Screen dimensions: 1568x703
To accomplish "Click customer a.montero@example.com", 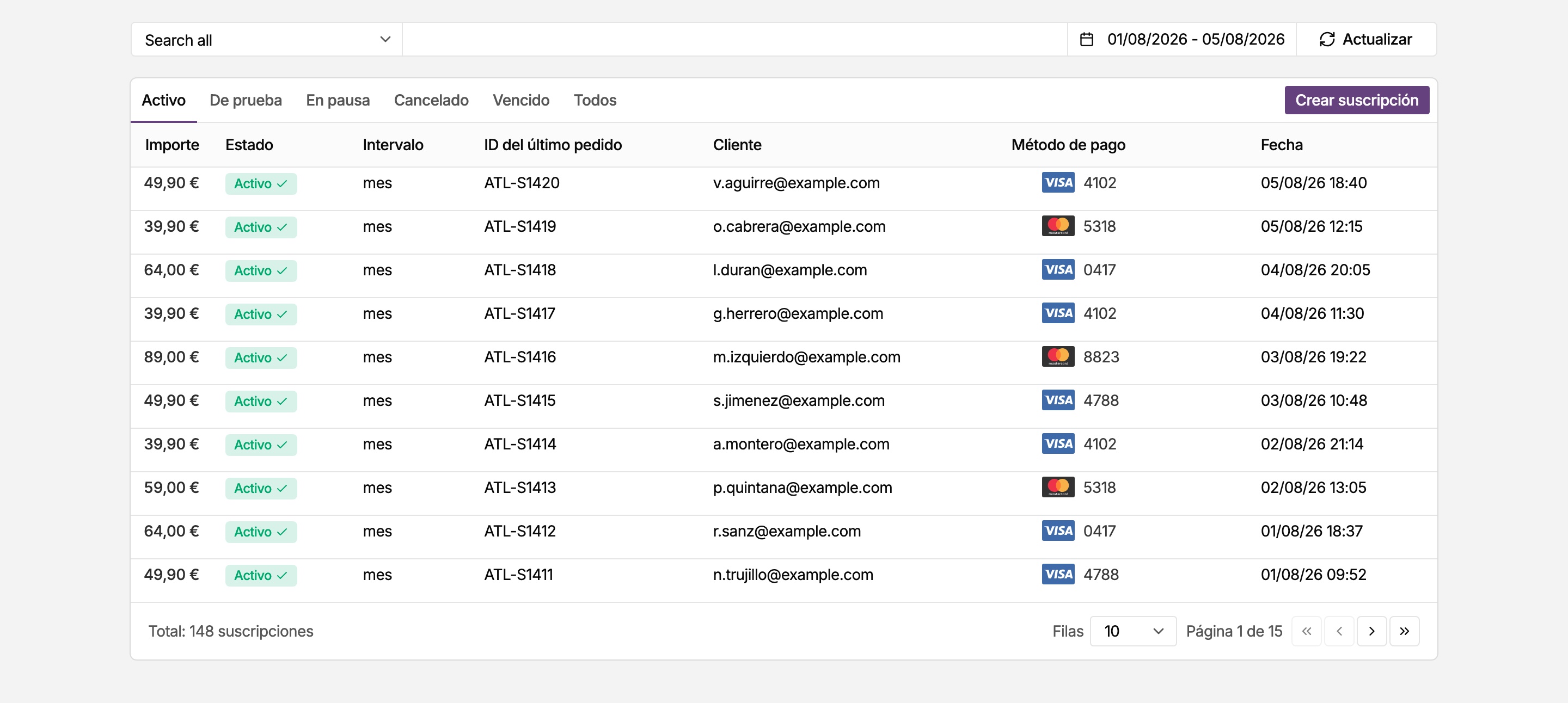I will tap(801, 445).
